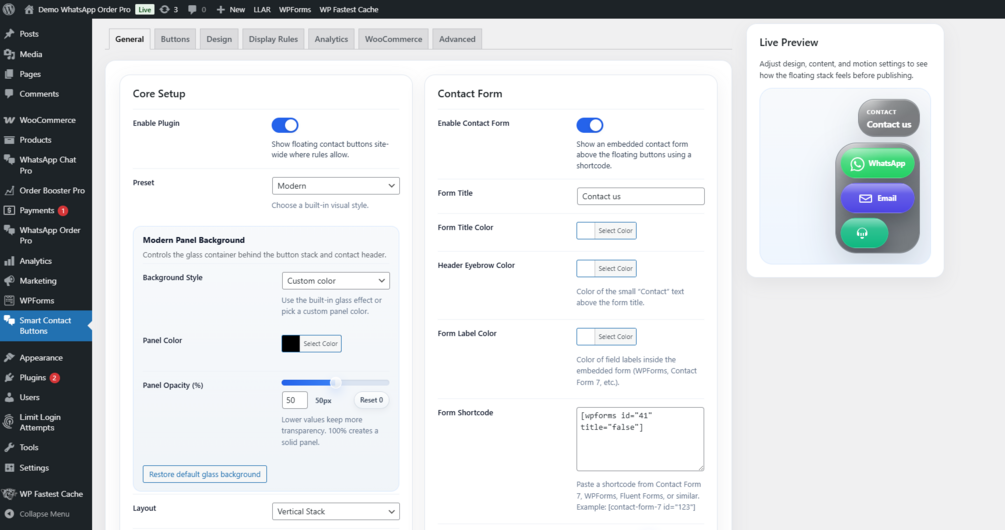Click the Plugins icon in sidebar

click(x=9, y=377)
